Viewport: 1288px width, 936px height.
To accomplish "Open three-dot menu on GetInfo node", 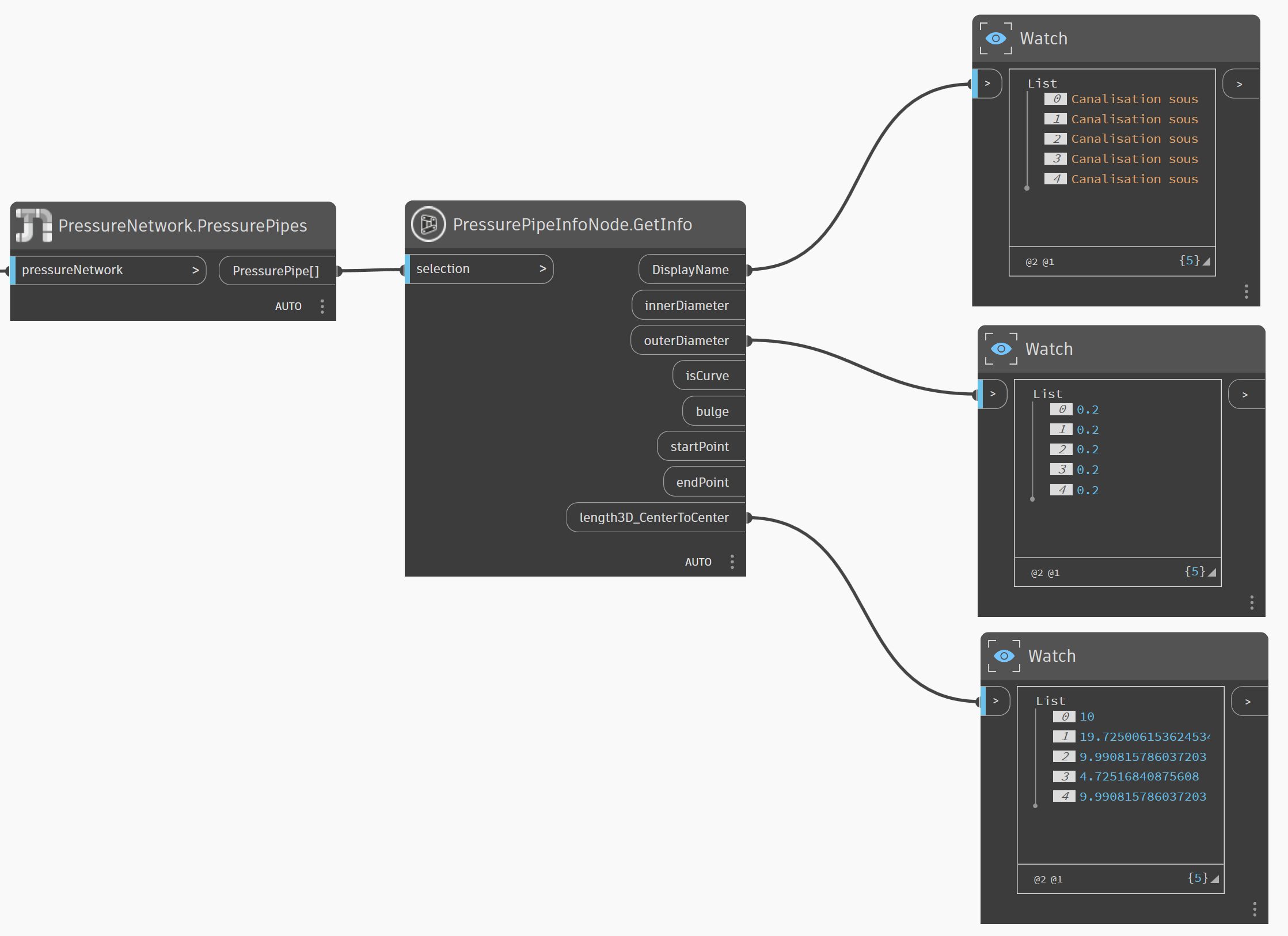I will 732,562.
